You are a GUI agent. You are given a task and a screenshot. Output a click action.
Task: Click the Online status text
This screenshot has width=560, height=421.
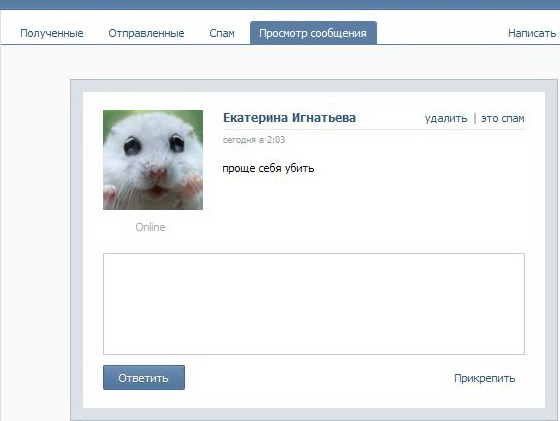(x=150, y=227)
